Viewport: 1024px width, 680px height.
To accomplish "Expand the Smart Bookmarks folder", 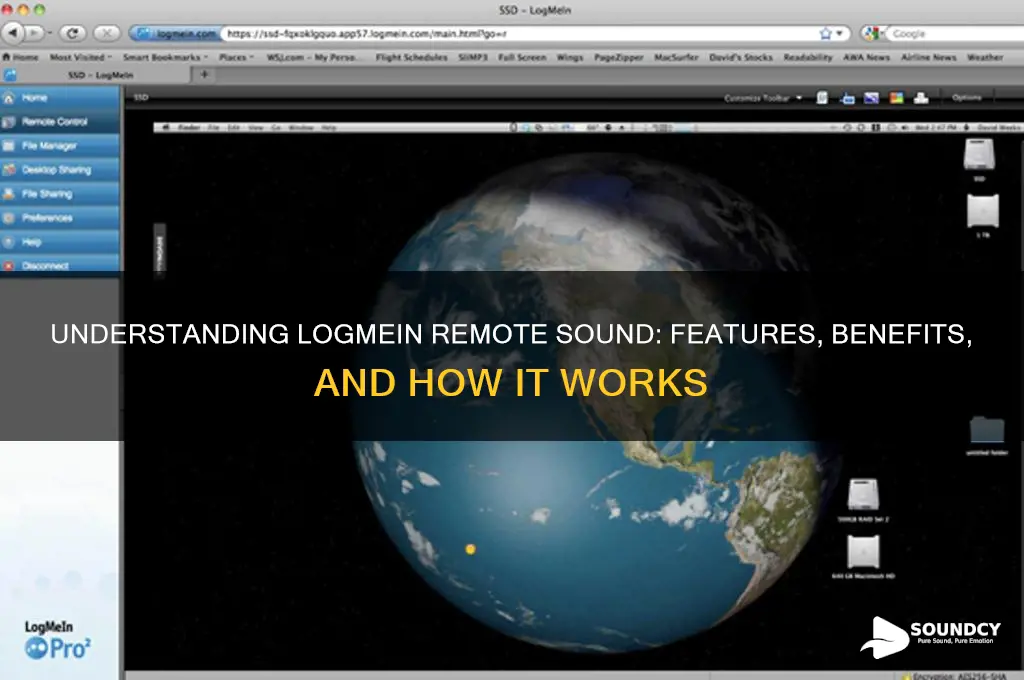I will click(x=165, y=57).
